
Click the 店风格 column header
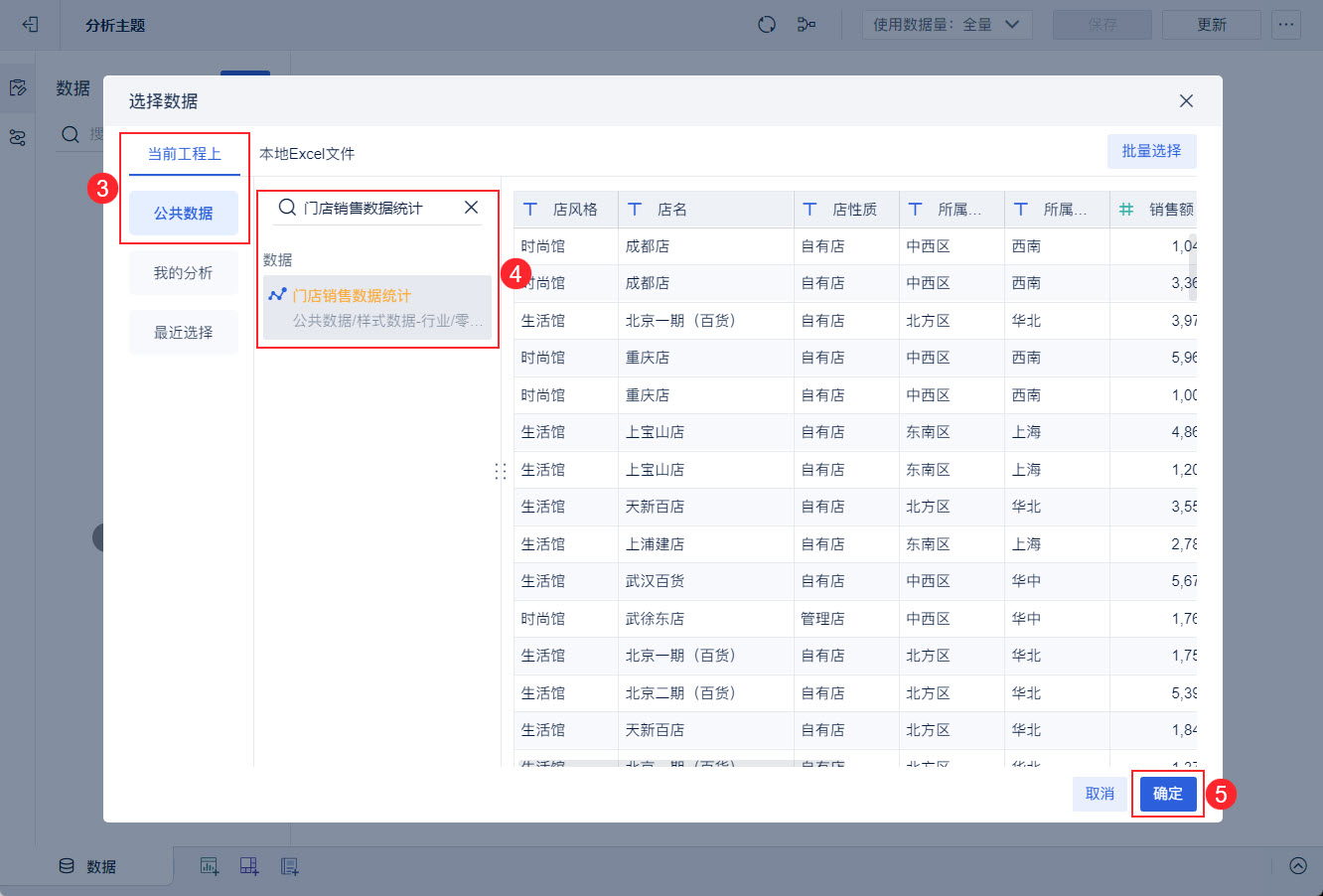click(x=566, y=210)
